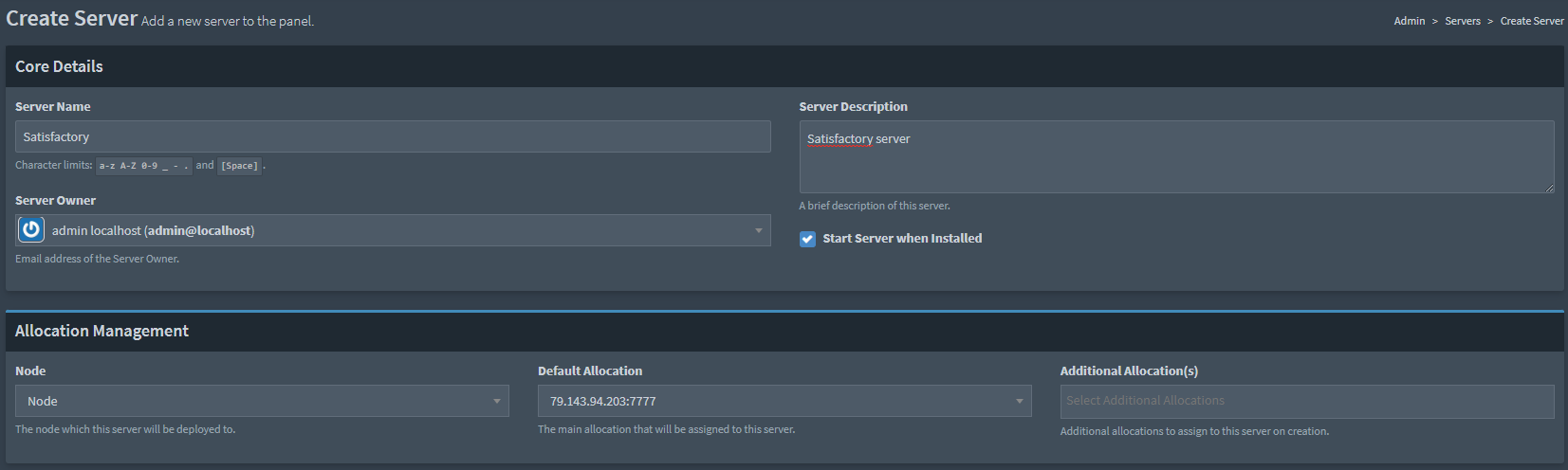Click the admin user avatar icon
Image resolution: width=1568 pixels, height=470 pixels.
31,229
